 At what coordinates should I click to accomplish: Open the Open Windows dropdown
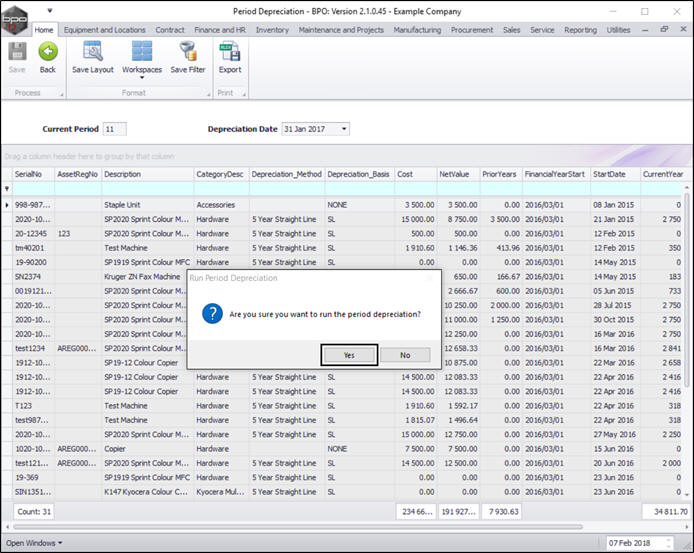click(34, 543)
